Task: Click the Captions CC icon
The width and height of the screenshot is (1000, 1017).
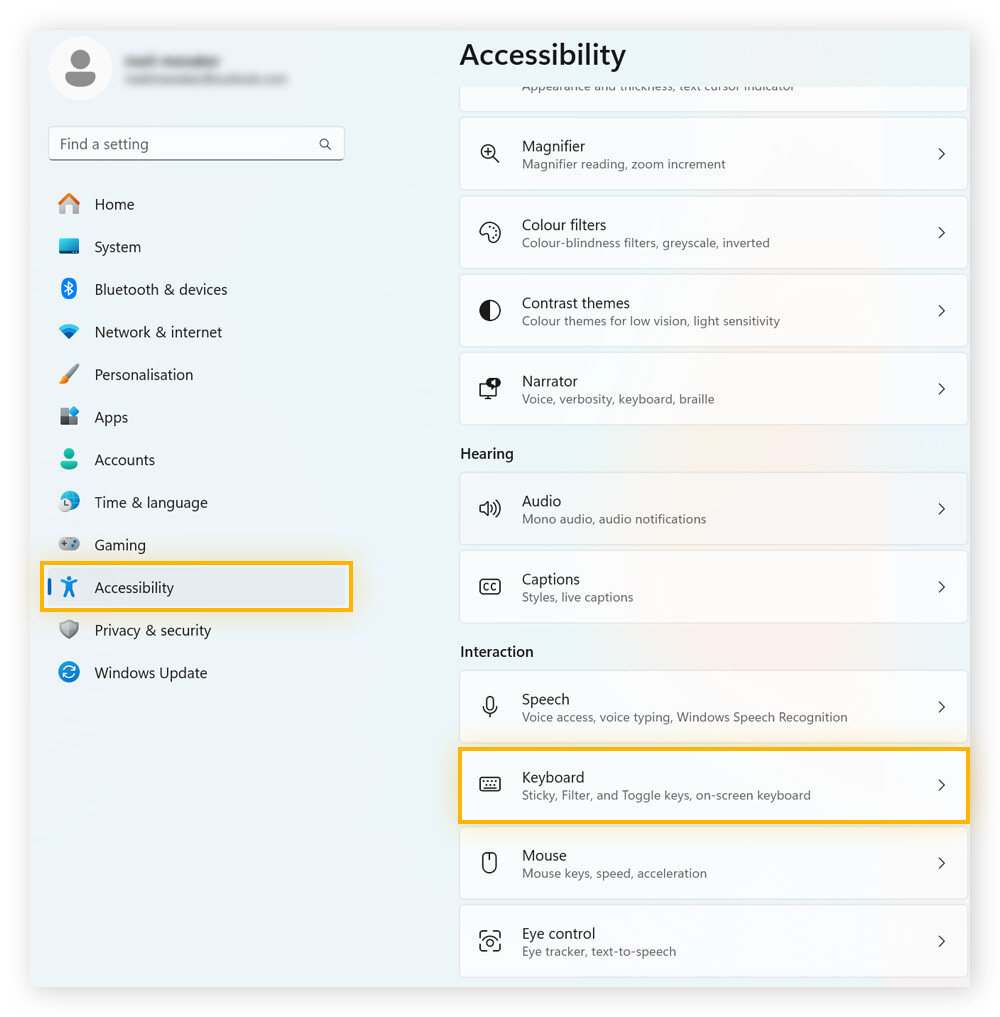Action: pos(489,587)
